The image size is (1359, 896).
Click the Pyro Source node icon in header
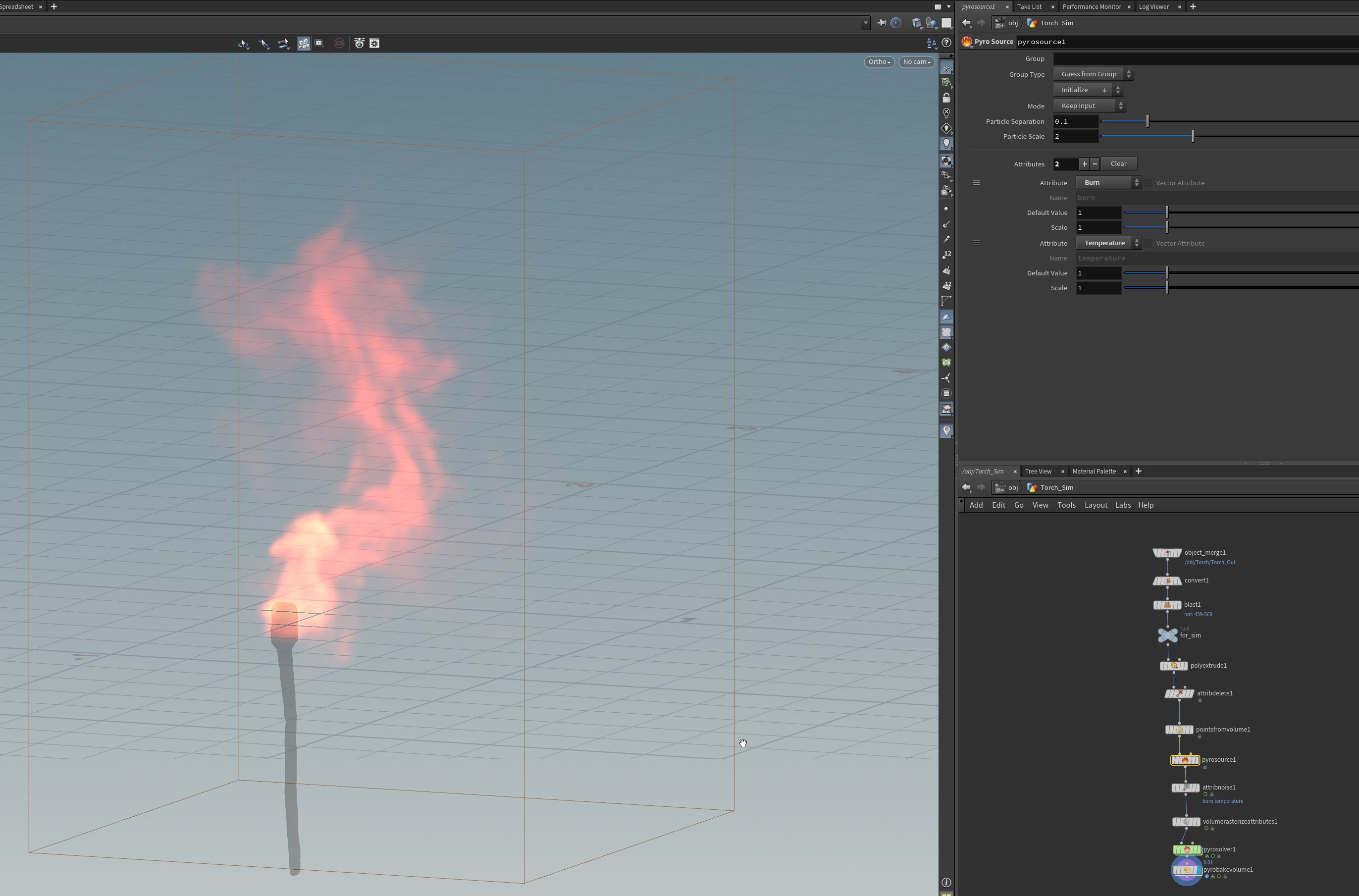point(967,42)
